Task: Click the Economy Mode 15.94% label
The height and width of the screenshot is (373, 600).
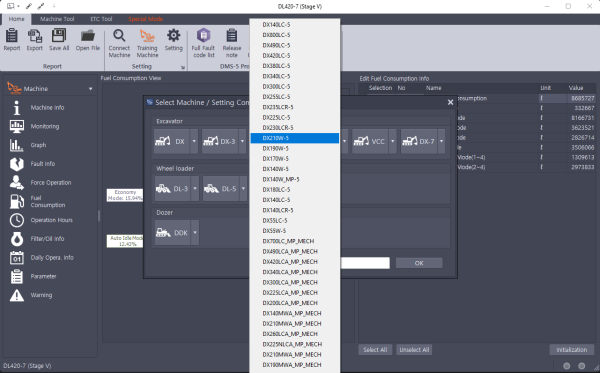Action: (x=125, y=195)
